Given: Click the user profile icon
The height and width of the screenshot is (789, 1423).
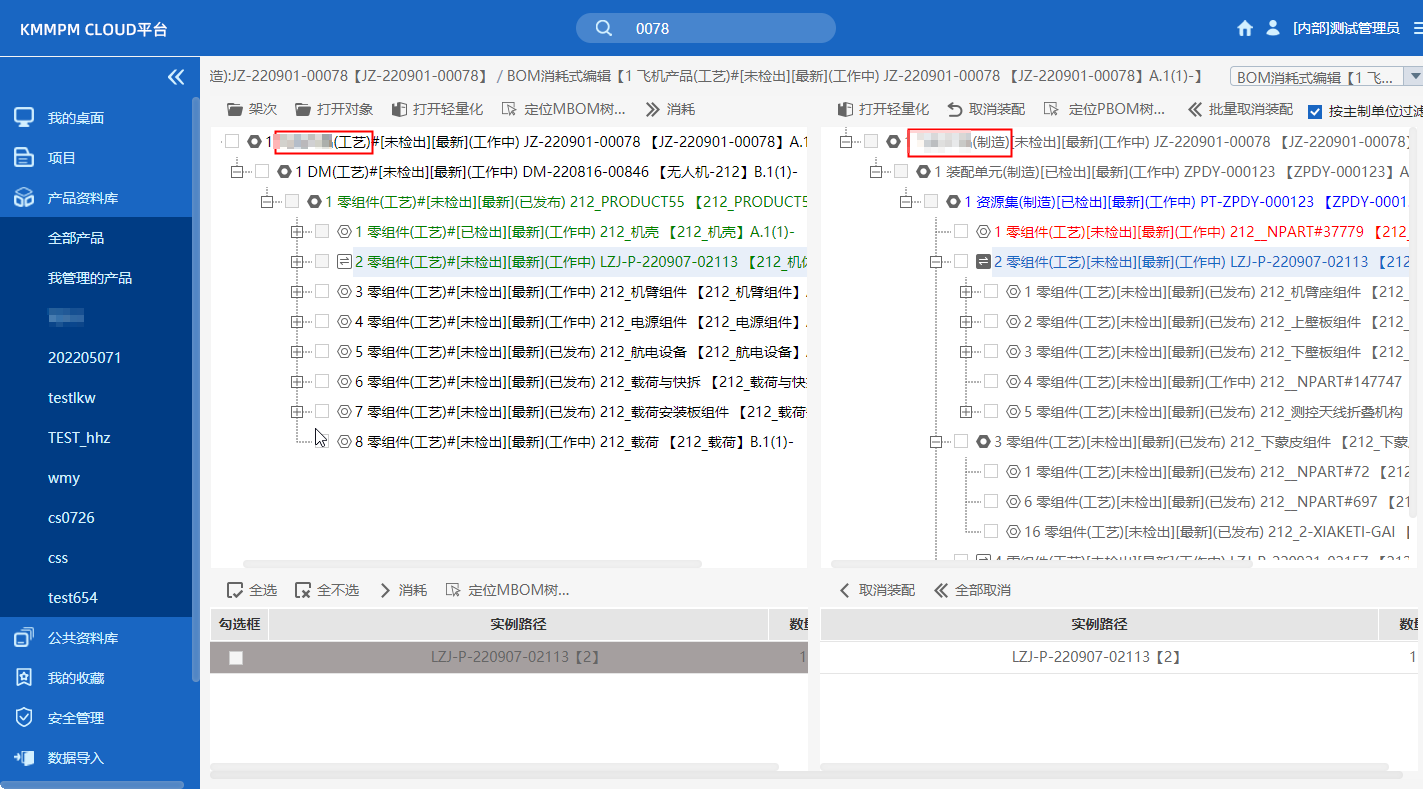Looking at the screenshot, I should pos(1273,28).
